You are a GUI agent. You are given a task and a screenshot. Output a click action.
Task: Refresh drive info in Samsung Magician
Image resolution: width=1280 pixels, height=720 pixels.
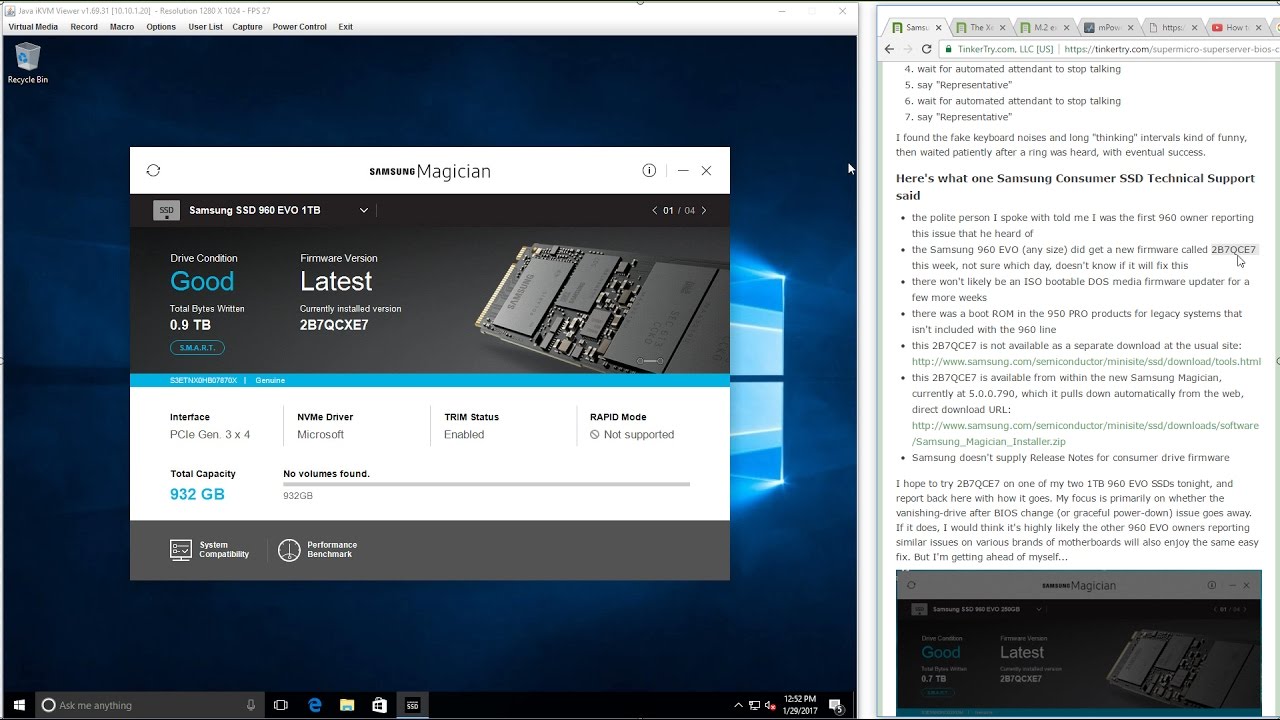(153, 171)
